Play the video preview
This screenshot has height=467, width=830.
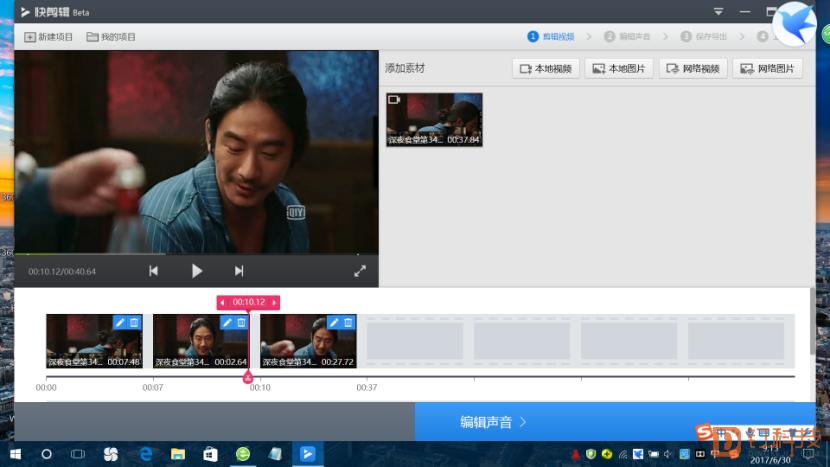(x=196, y=271)
